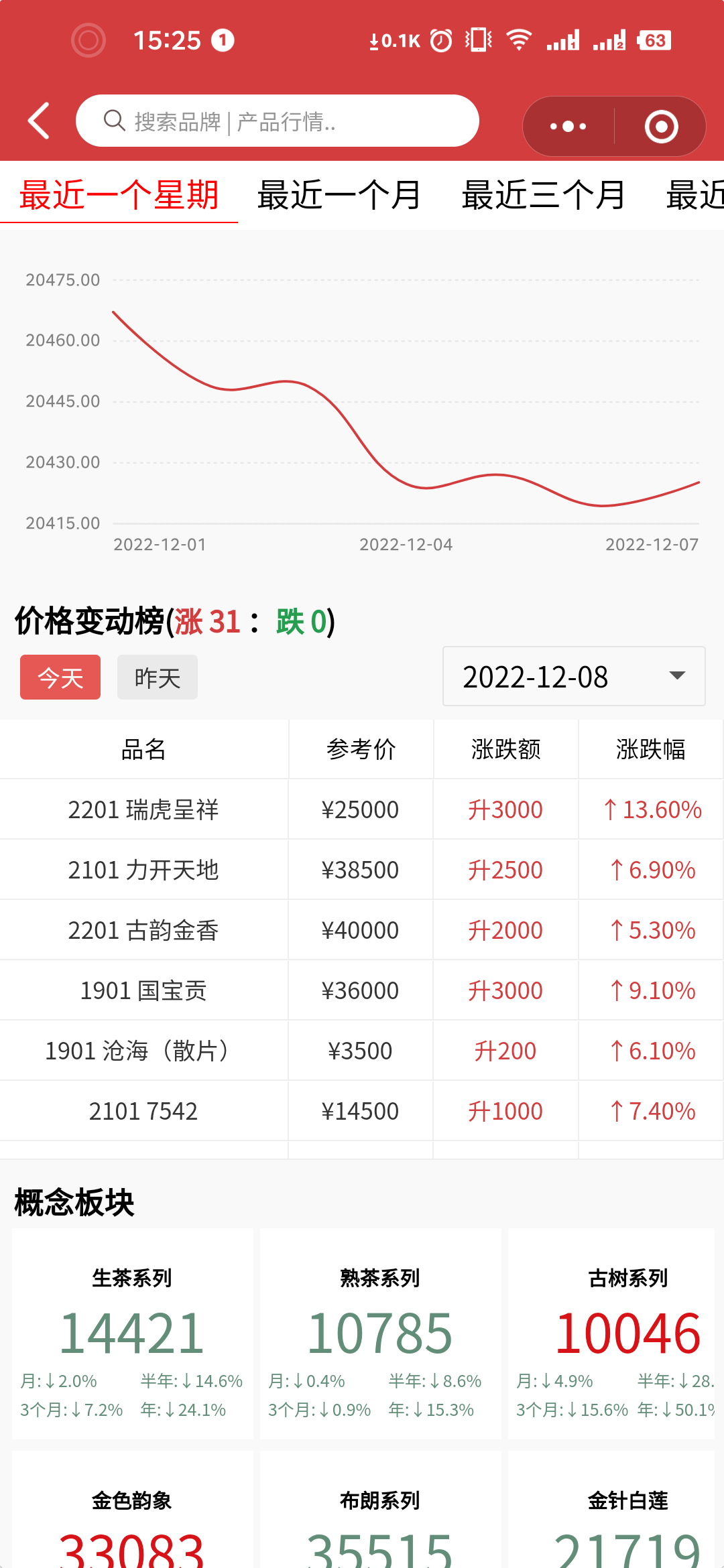The image size is (724, 1568).
Task: Tap the 昨天 button
Action: (x=158, y=677)
